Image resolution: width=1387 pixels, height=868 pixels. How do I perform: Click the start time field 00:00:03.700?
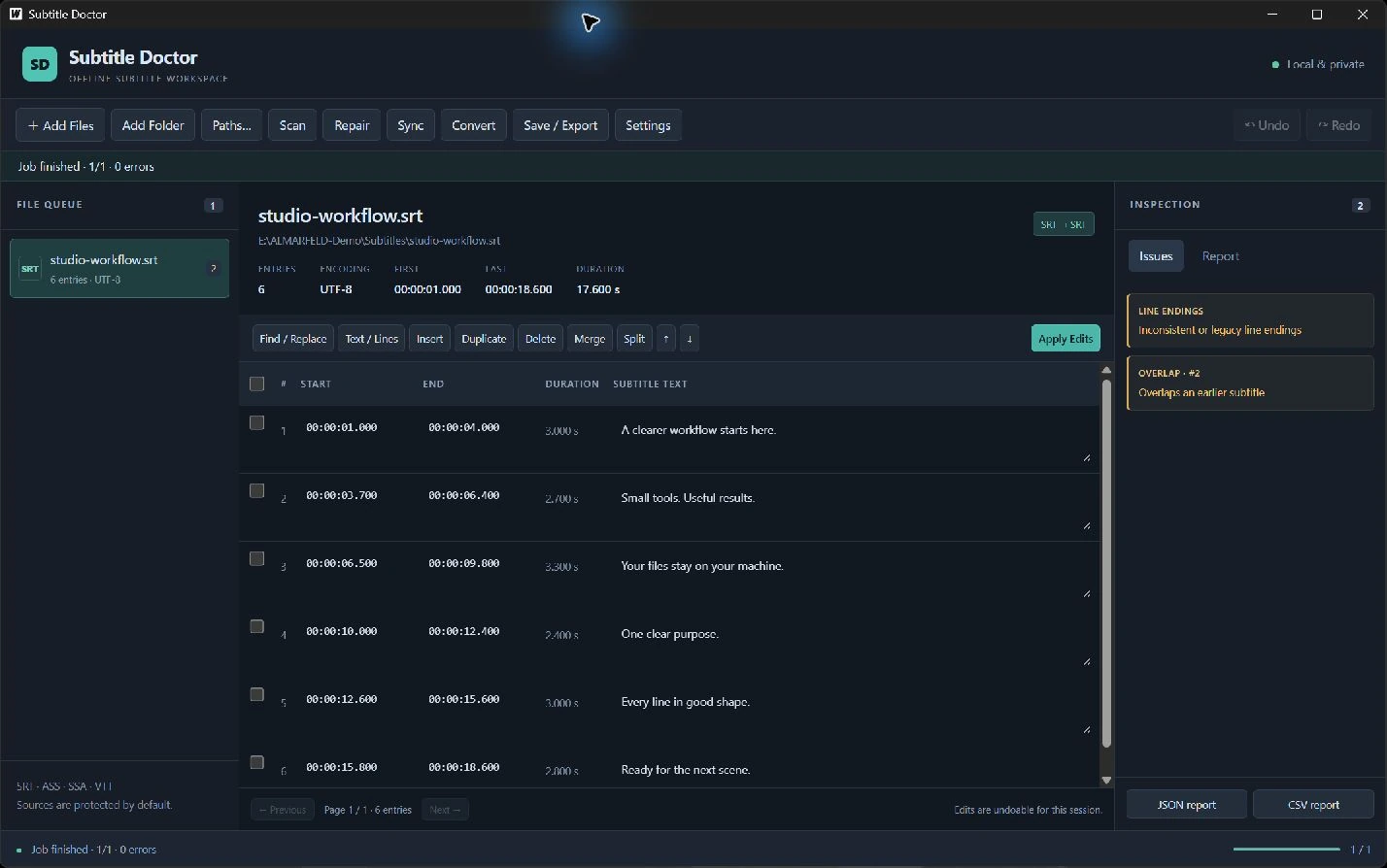(x=341, y=495)
